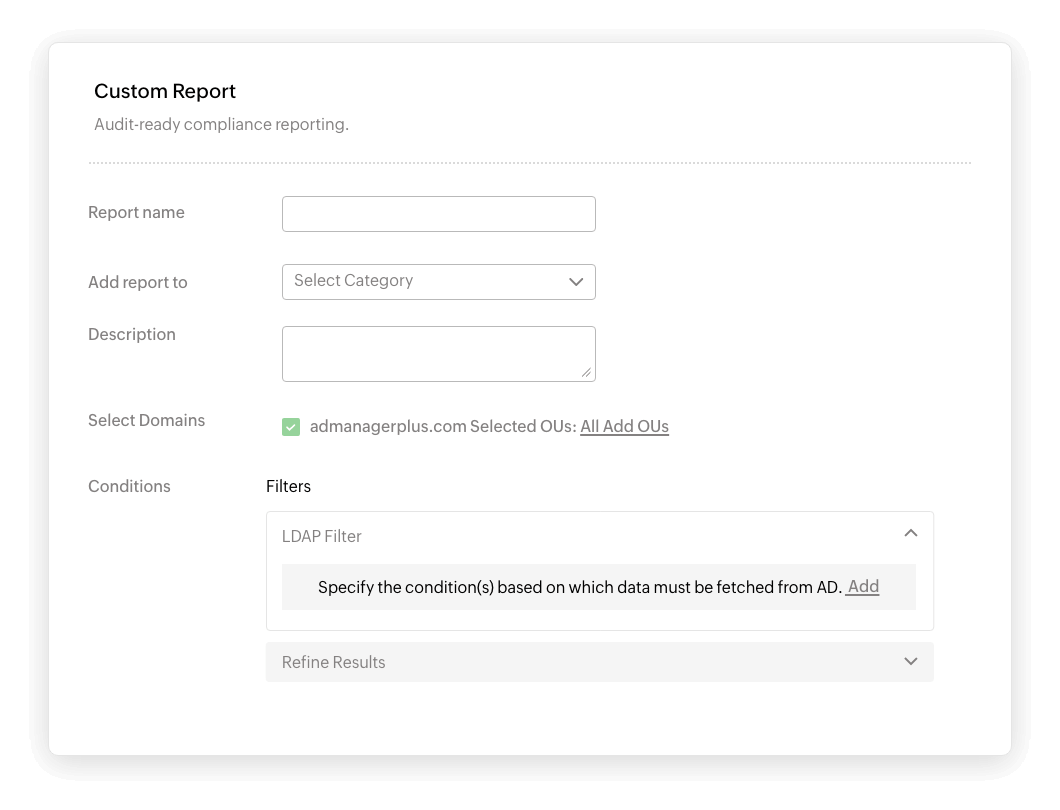Click the upward chevron icon on LDAP Filter

coord(911,534)
